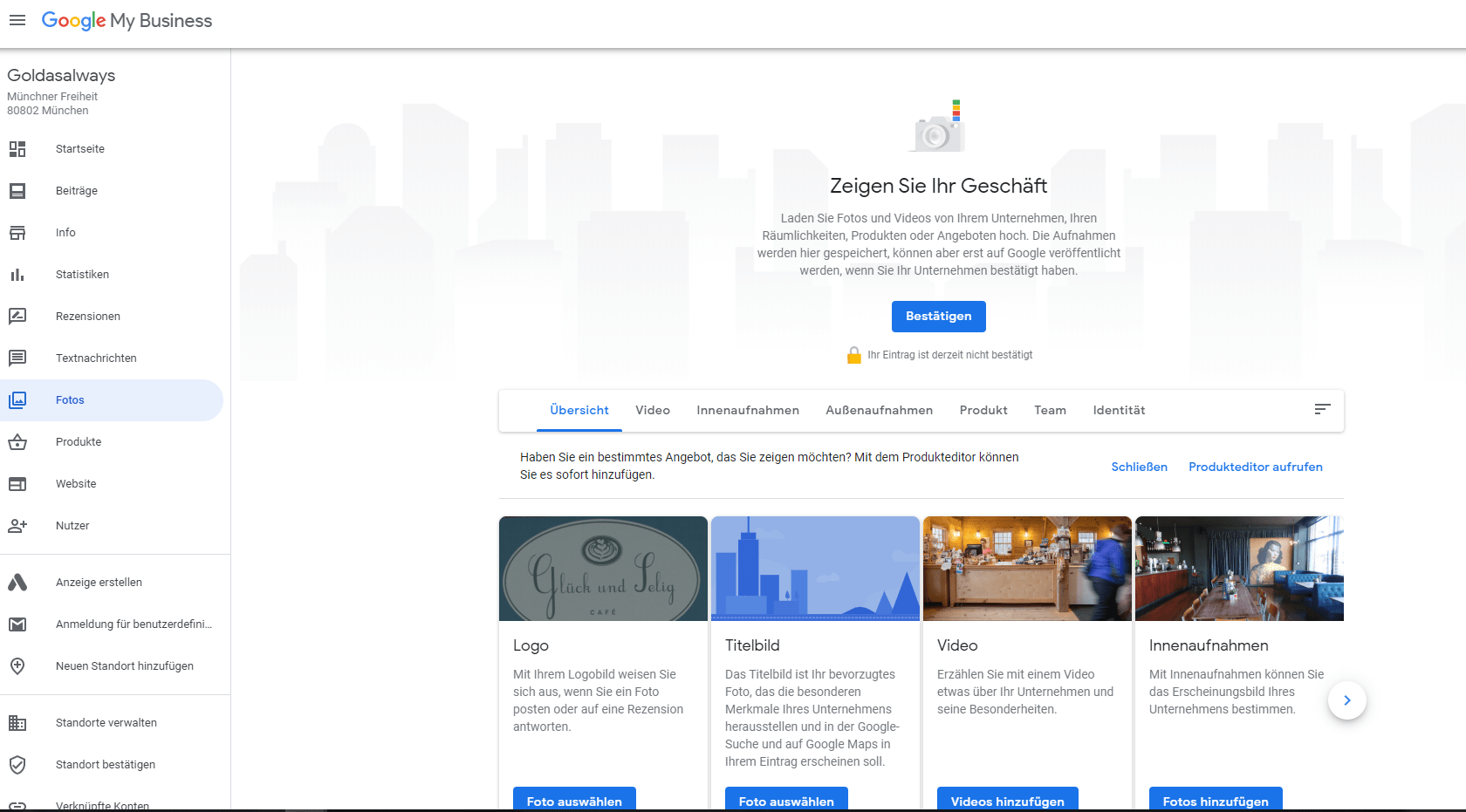
Task: Open Website in the sidebar
Action: [x=112, y=484]
